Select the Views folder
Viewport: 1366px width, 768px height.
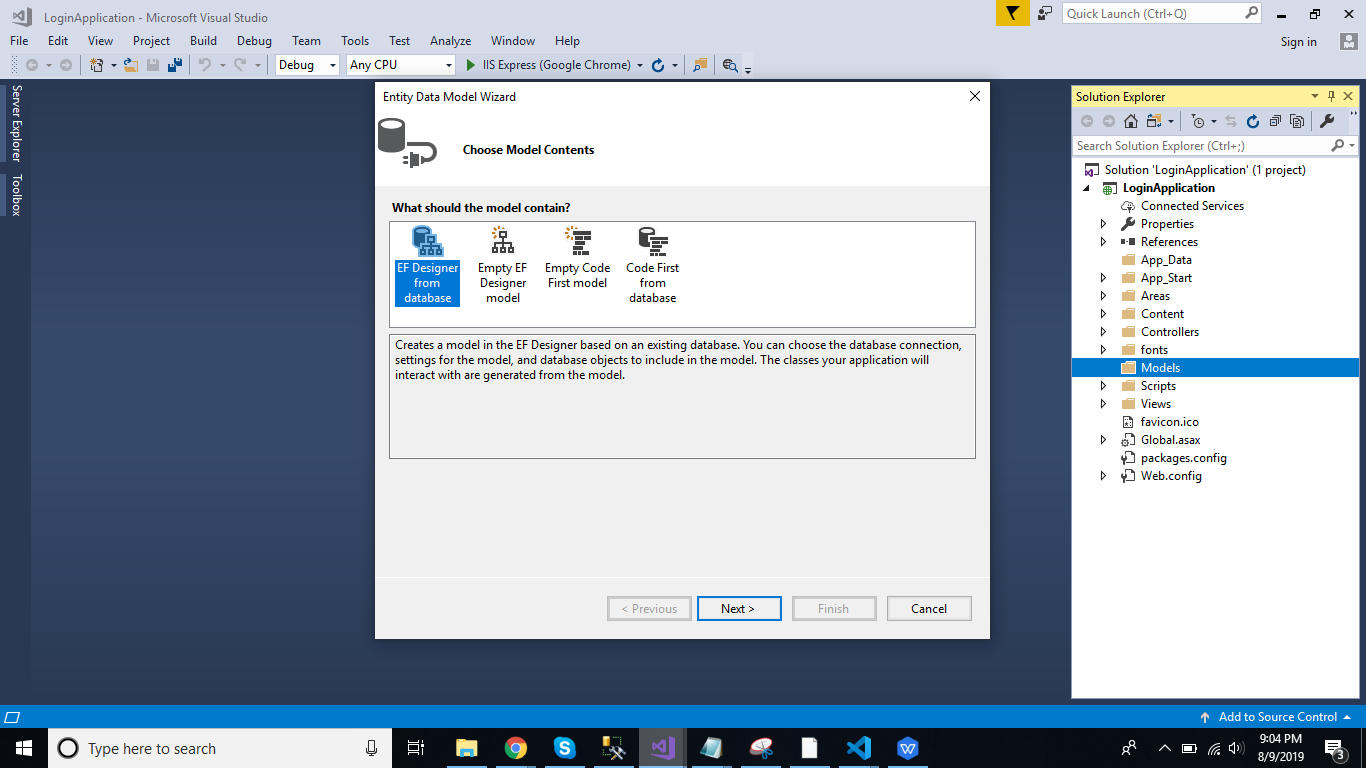pyautogui.click(x=1155, y=404)
